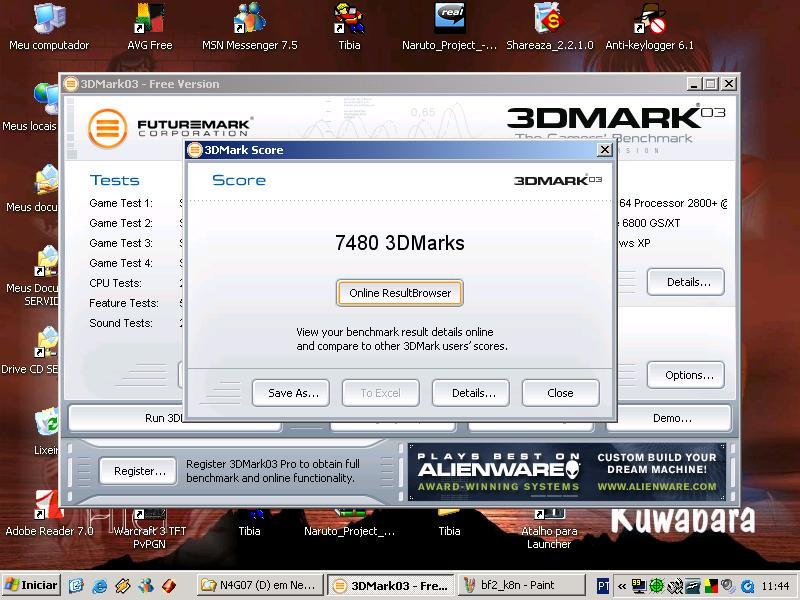Click Close in the 3DMark Score dialog
The width and height of the screenshot is (800, 600).
pyautogui.click(x=560, y=393)
